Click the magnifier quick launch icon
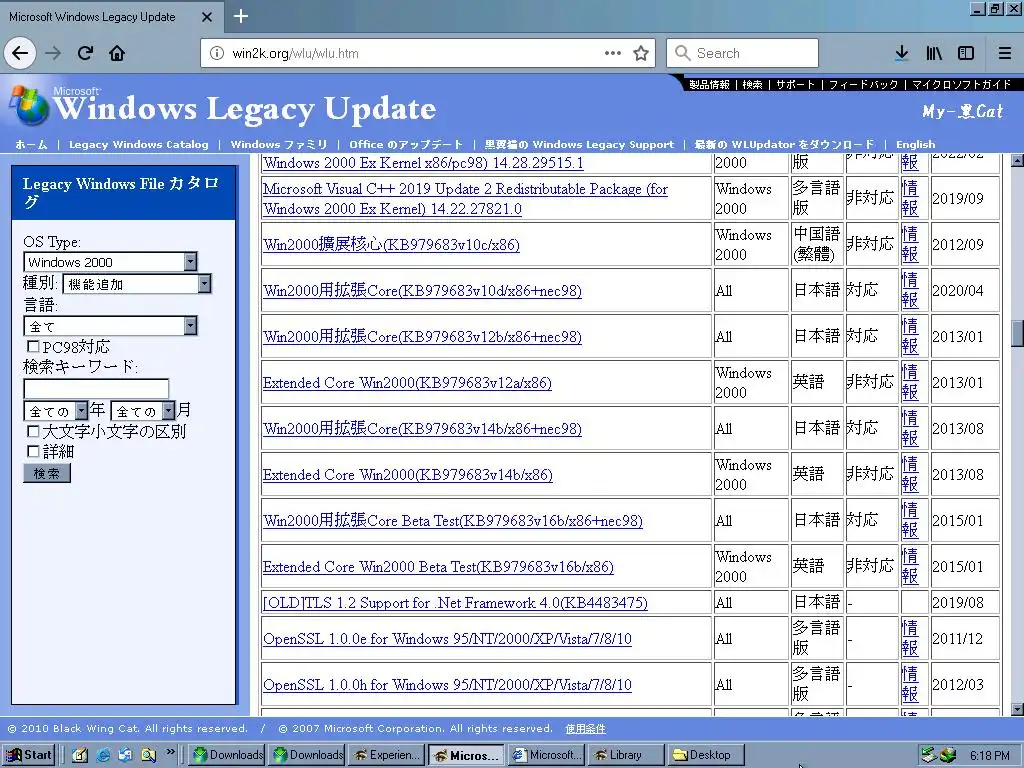 click(149, 755)
